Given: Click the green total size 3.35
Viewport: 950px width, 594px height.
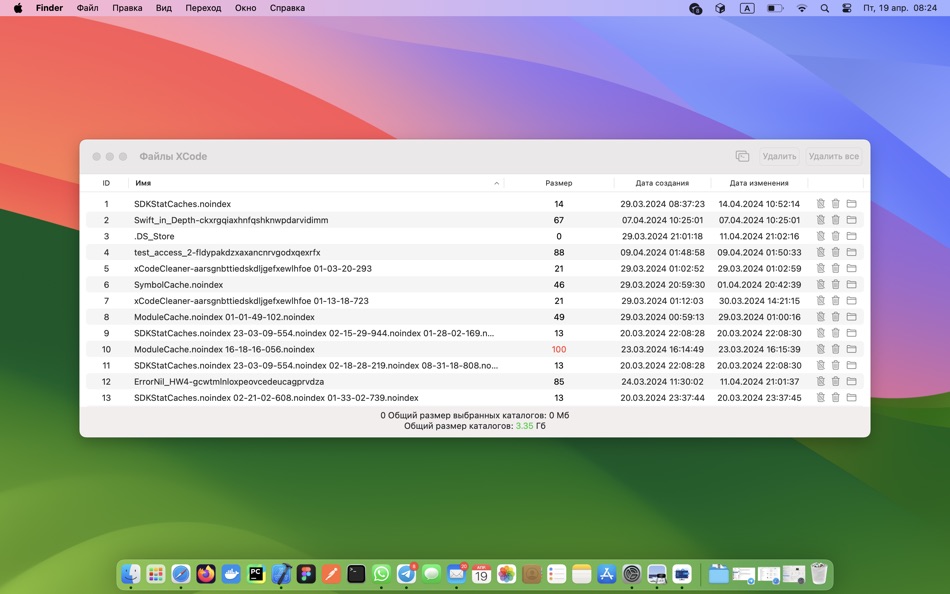Looking at the screenshot, I should point(524,426).
